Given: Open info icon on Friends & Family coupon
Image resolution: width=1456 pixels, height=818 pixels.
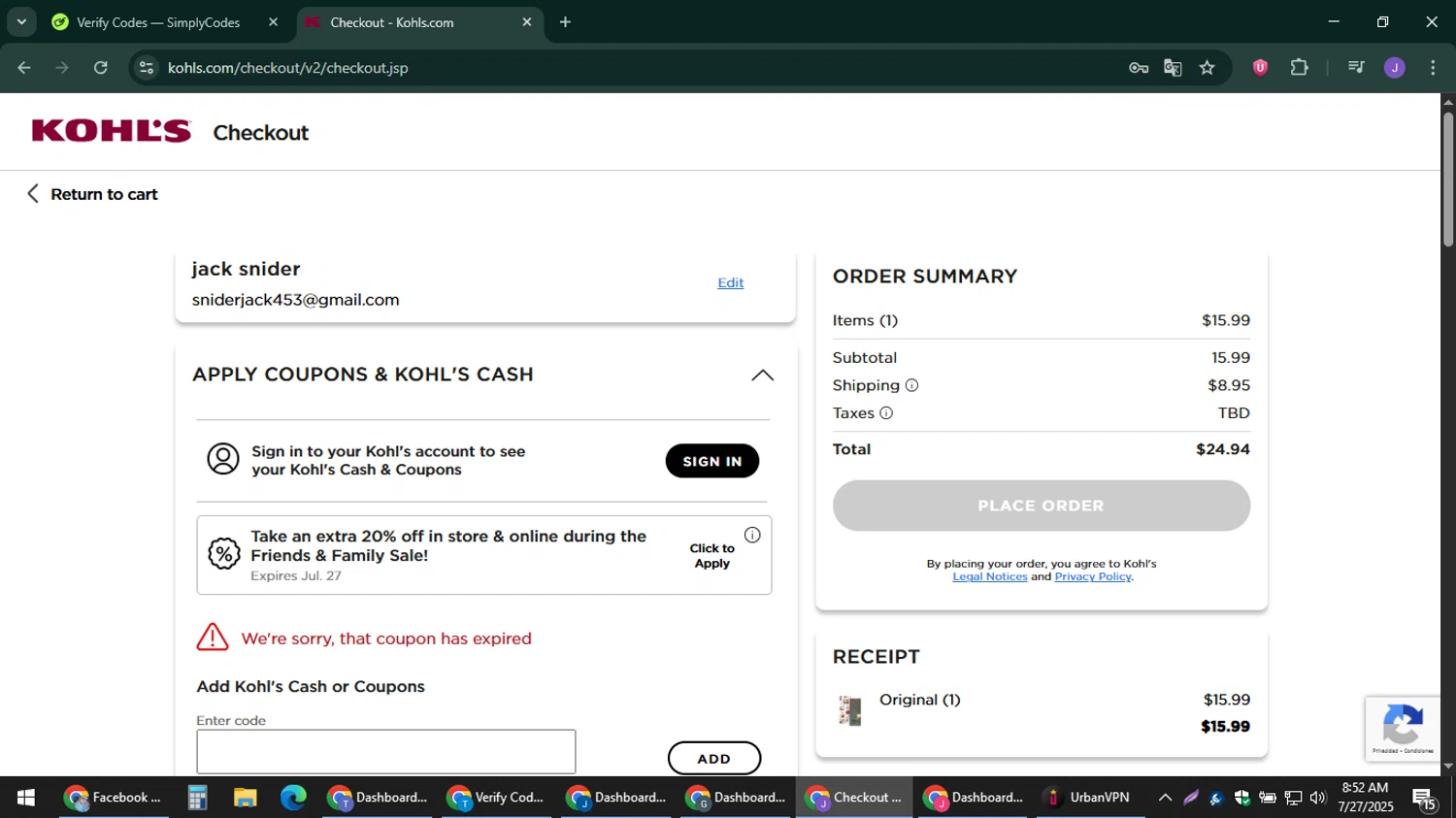Looking at the screenshot, I should [752, 535].
